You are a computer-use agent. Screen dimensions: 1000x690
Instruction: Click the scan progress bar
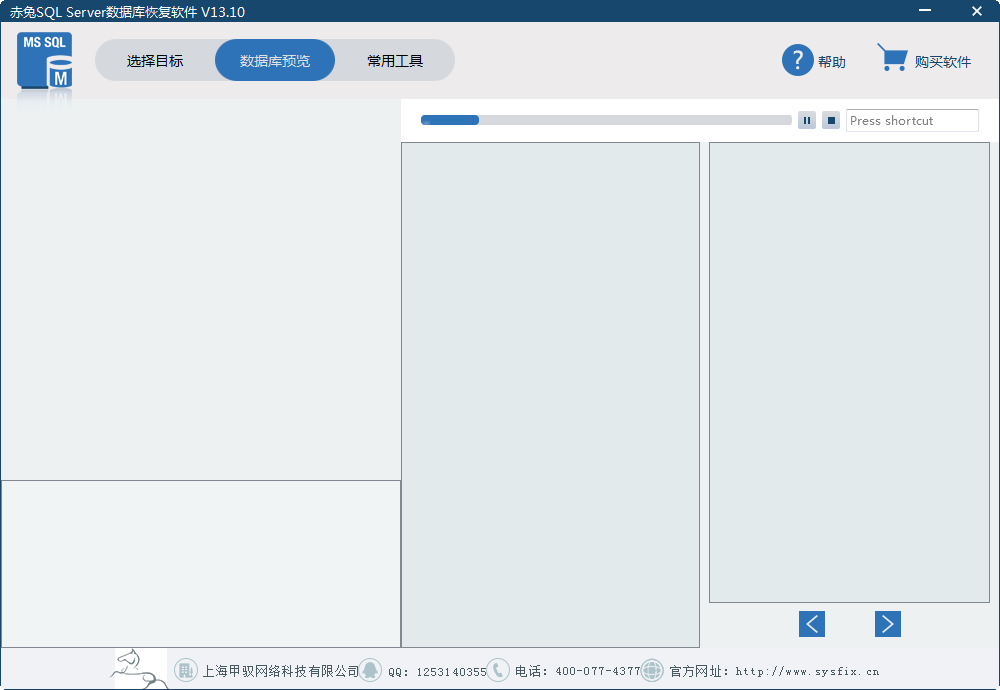click(606, 120)
